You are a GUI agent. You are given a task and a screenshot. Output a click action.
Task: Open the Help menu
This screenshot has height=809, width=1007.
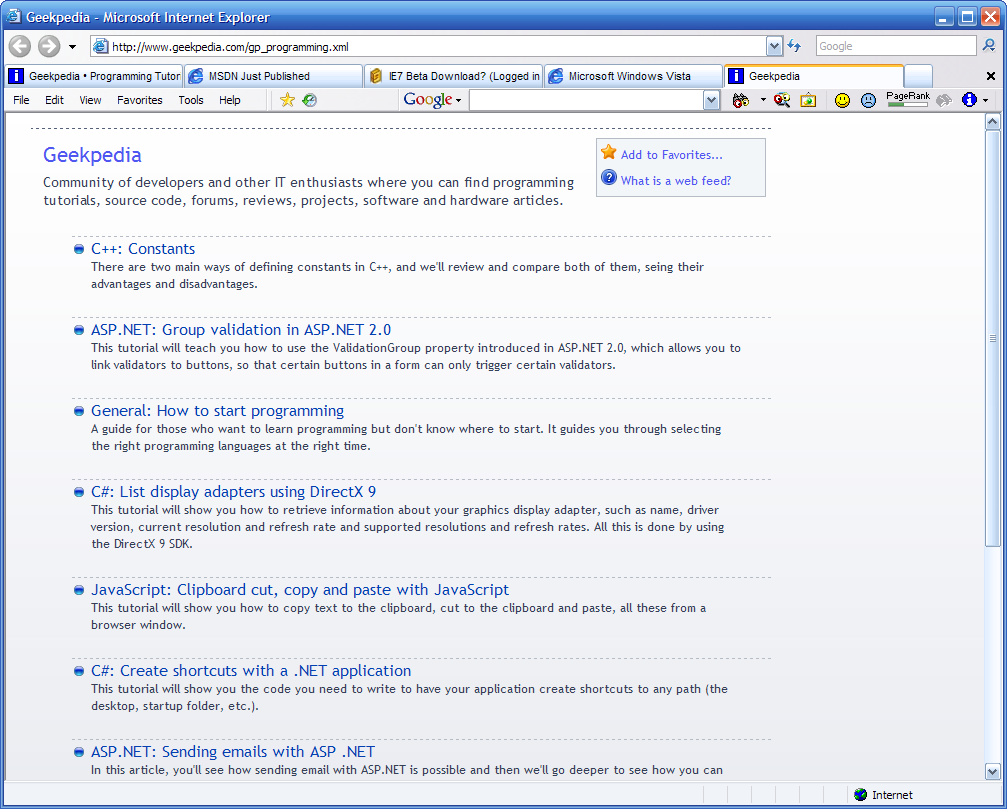[x=229, y=100]
